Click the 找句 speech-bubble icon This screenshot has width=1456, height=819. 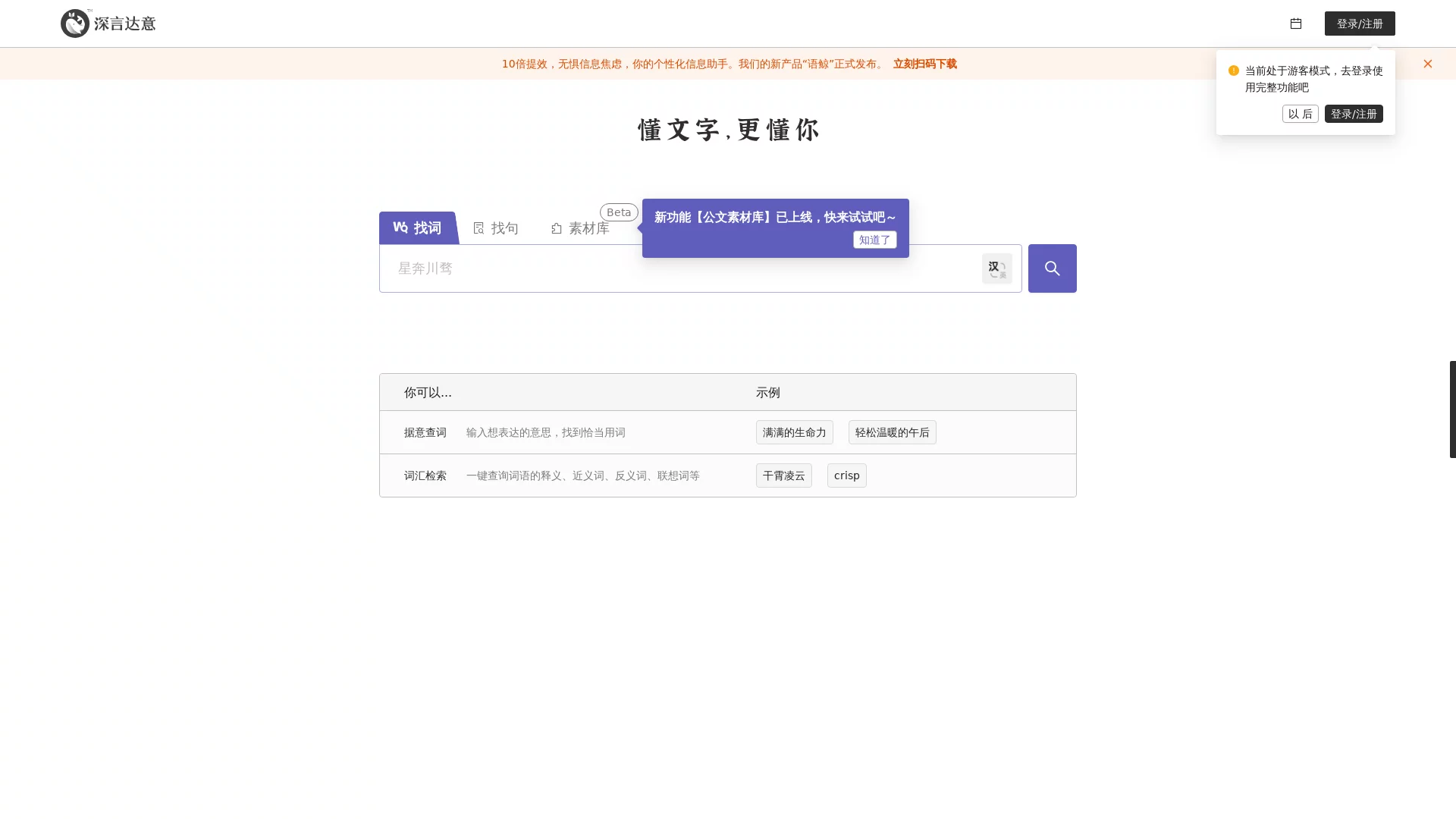[x=479, y=227]
